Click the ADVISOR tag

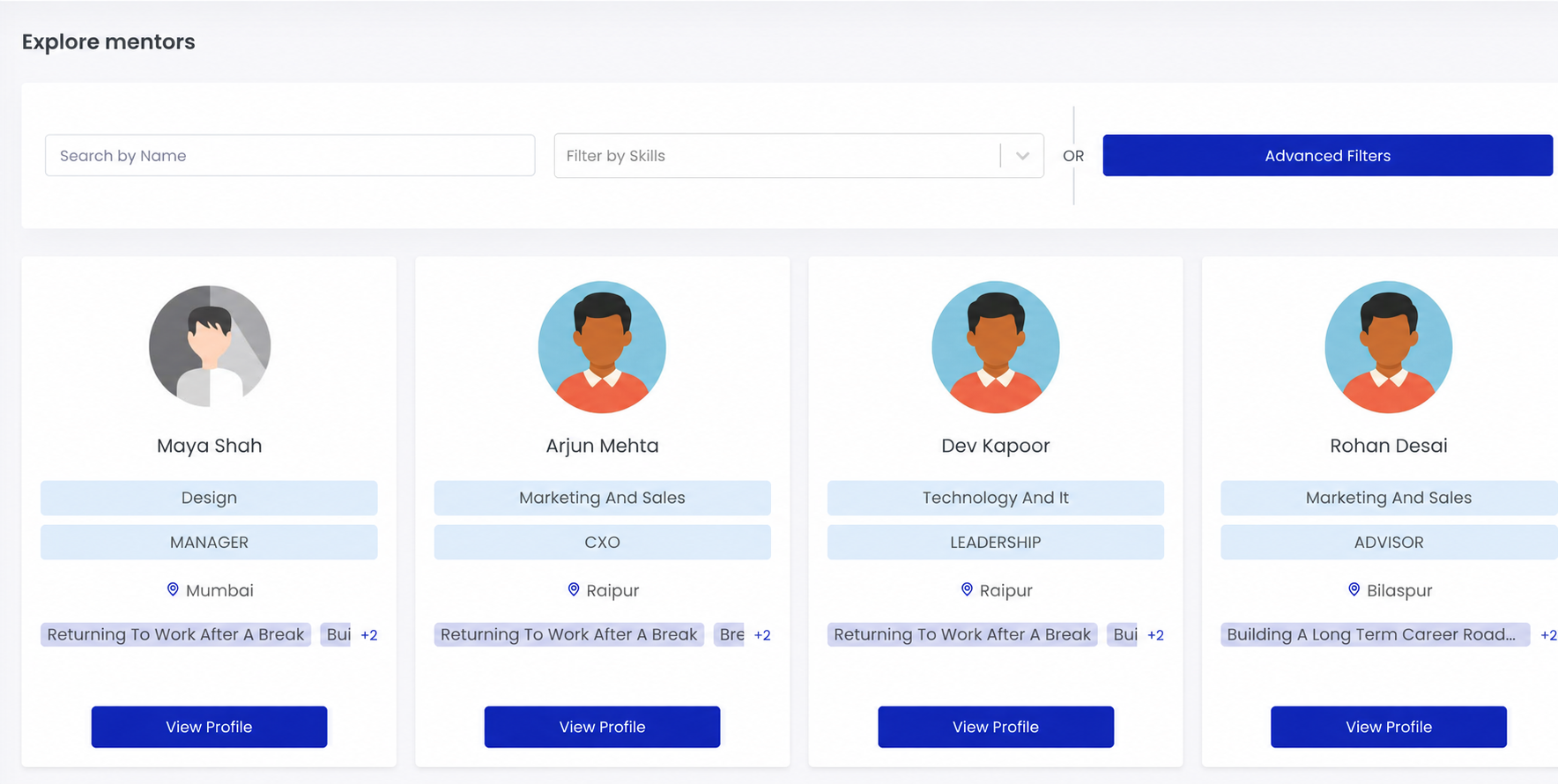click(x=1389, y=543)
